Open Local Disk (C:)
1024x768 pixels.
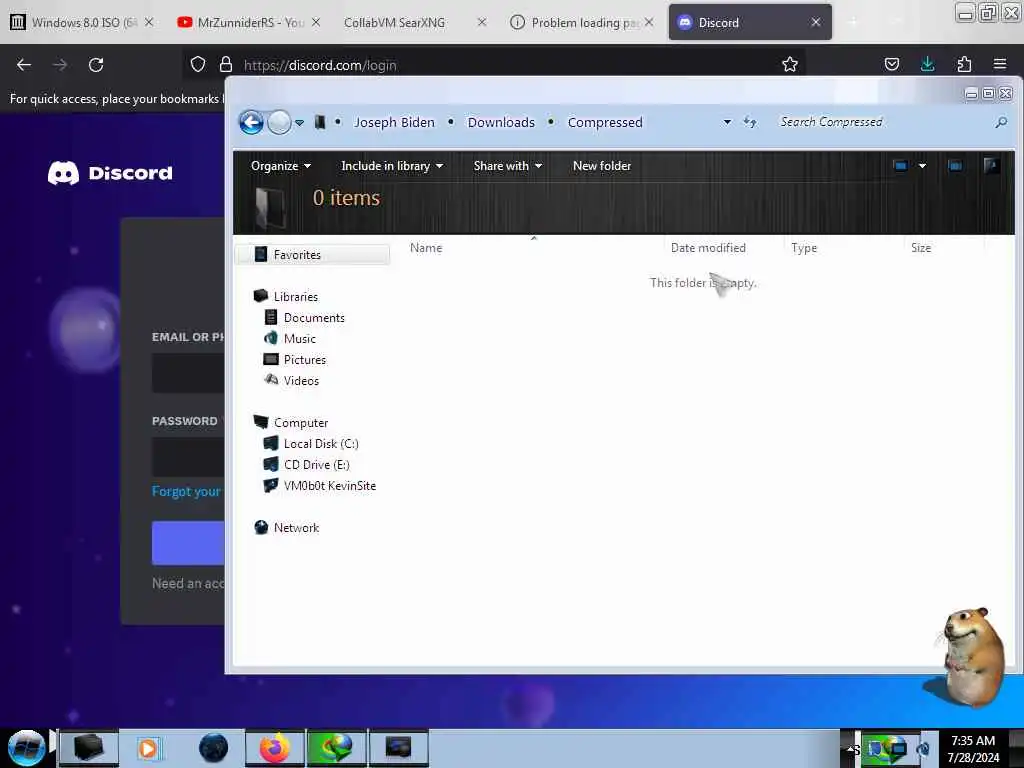point(321,443)
